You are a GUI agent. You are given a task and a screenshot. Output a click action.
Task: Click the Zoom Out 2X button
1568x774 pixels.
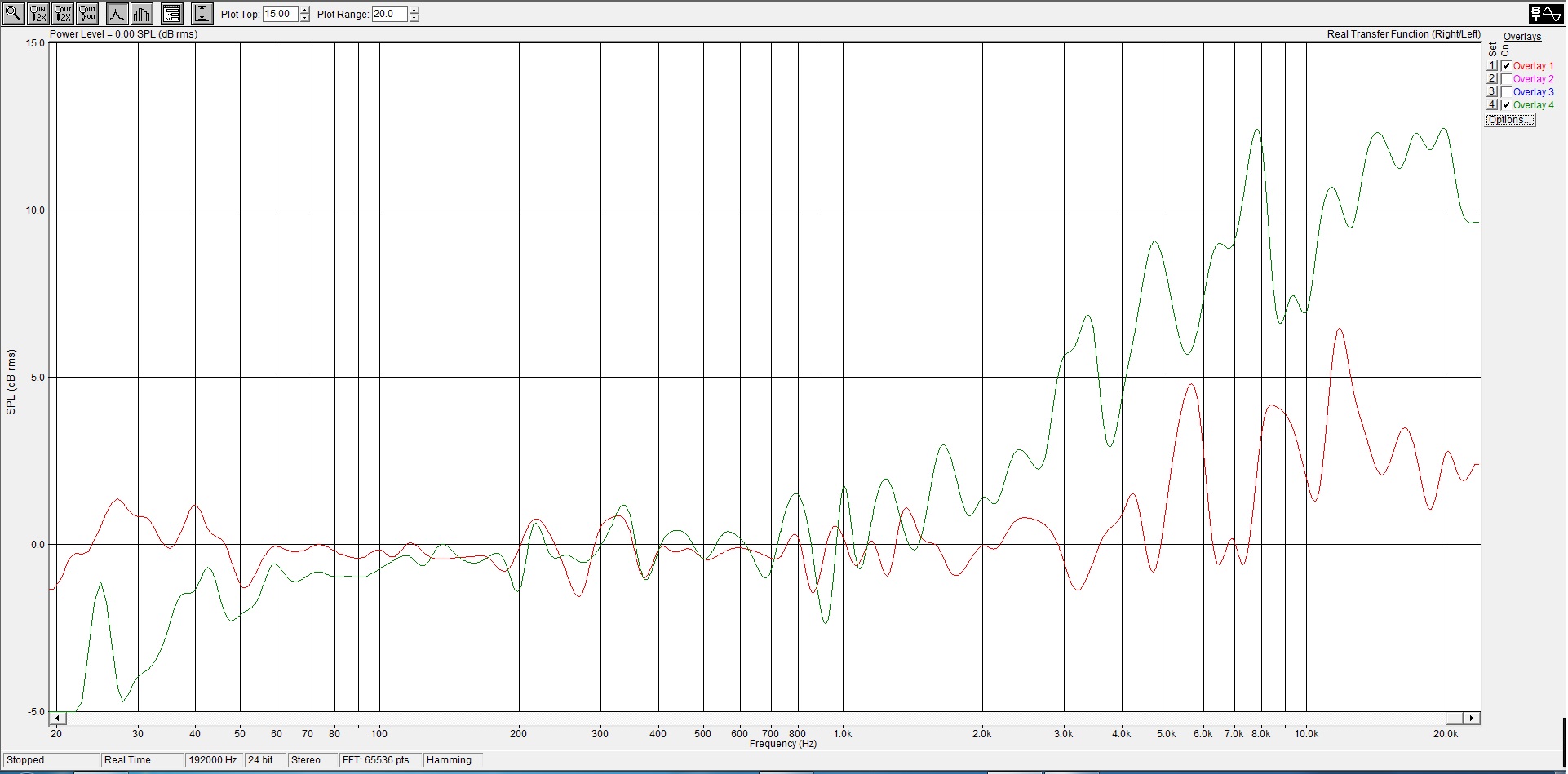pos(63,14)
